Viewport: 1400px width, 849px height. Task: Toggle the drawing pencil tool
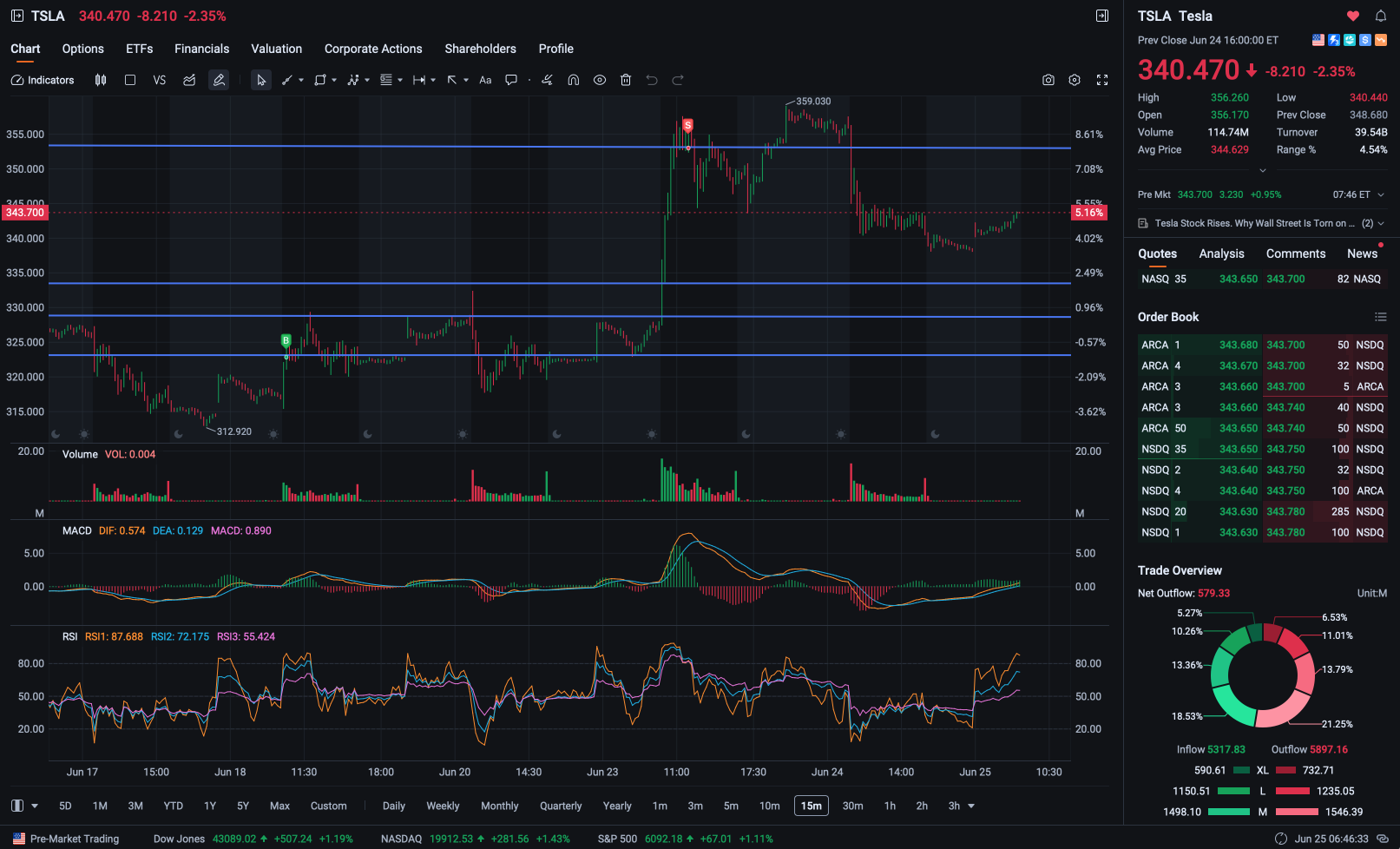(x=219, y=80)
